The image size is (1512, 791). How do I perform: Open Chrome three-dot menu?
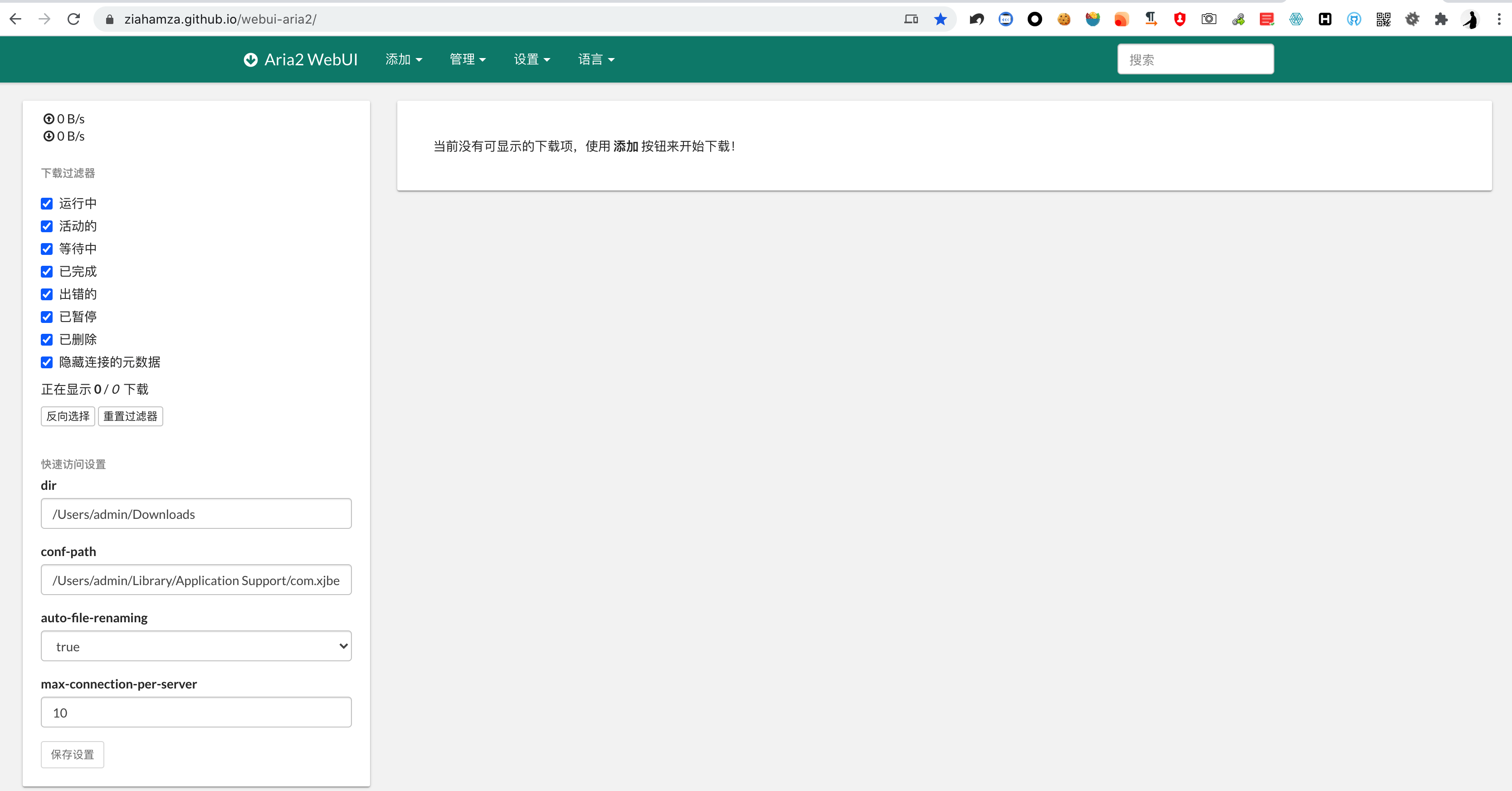1498,20
